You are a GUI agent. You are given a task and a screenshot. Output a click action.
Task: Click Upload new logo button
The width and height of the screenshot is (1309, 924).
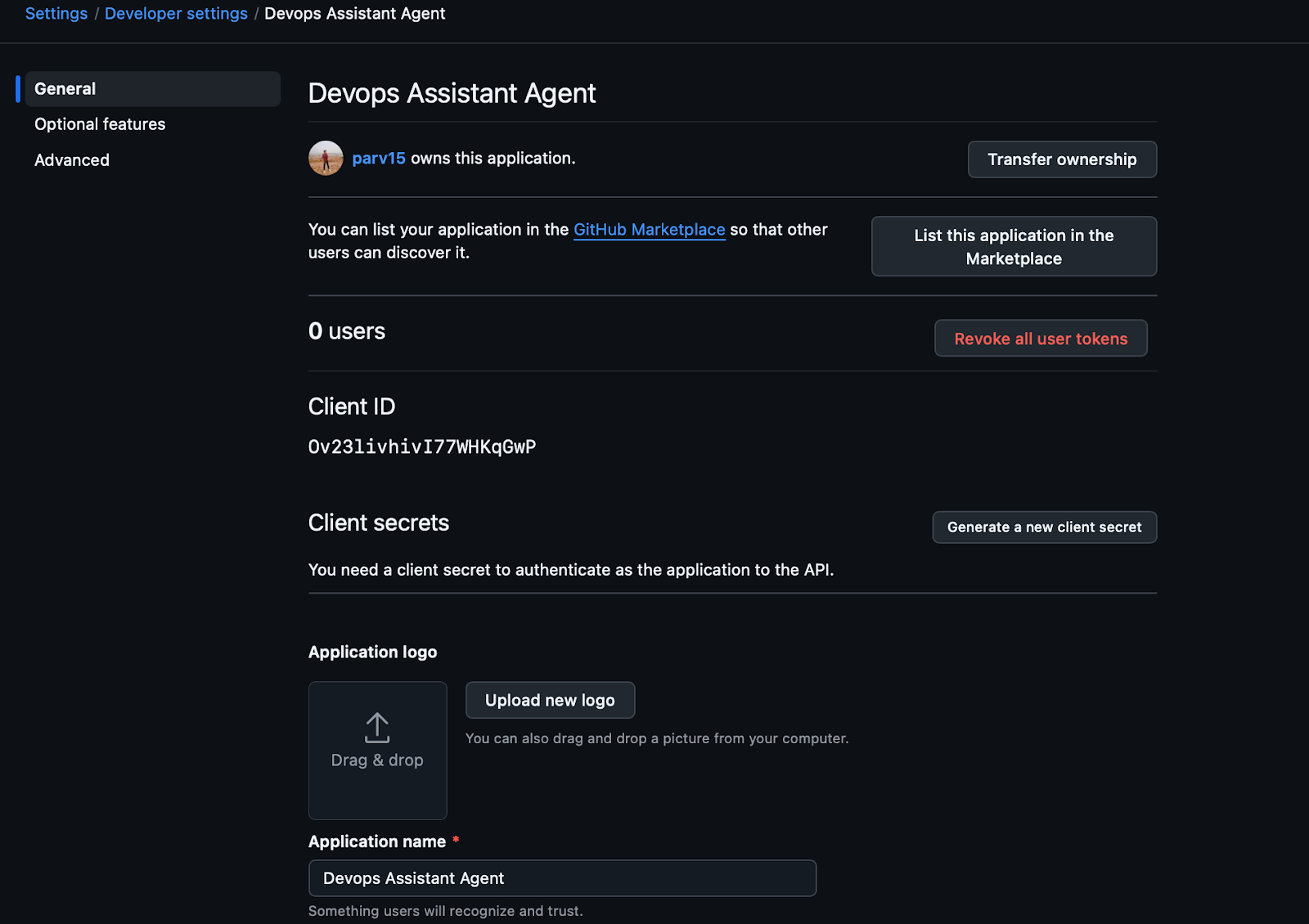[x=550, y=700]
